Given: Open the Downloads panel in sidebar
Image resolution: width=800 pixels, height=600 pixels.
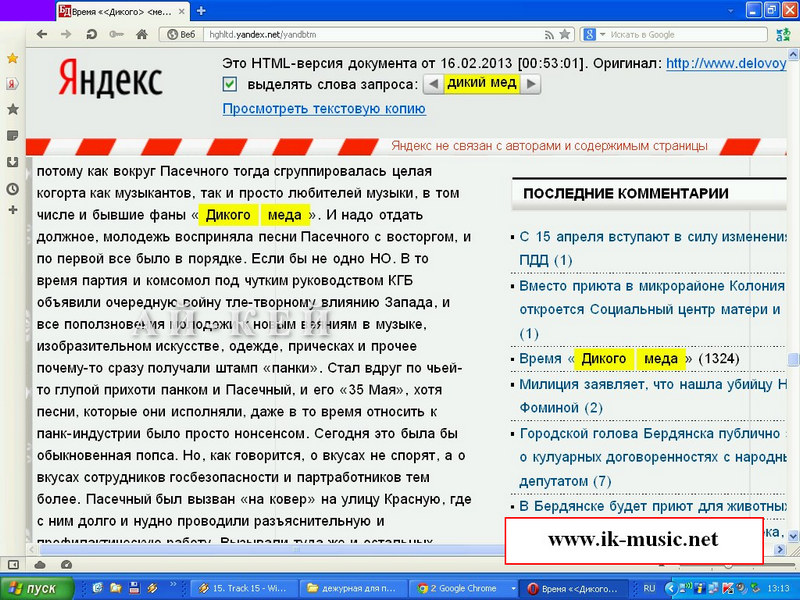Looking at the screenshot, I should pyautogui.click(x=12, y=161).
